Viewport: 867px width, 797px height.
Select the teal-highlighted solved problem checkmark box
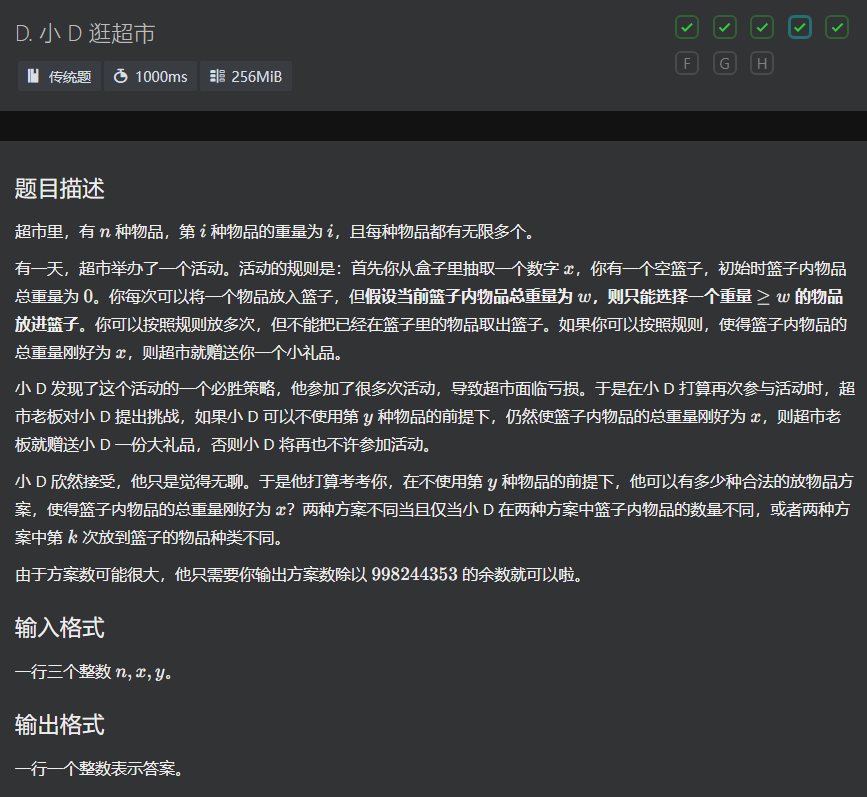800,27
